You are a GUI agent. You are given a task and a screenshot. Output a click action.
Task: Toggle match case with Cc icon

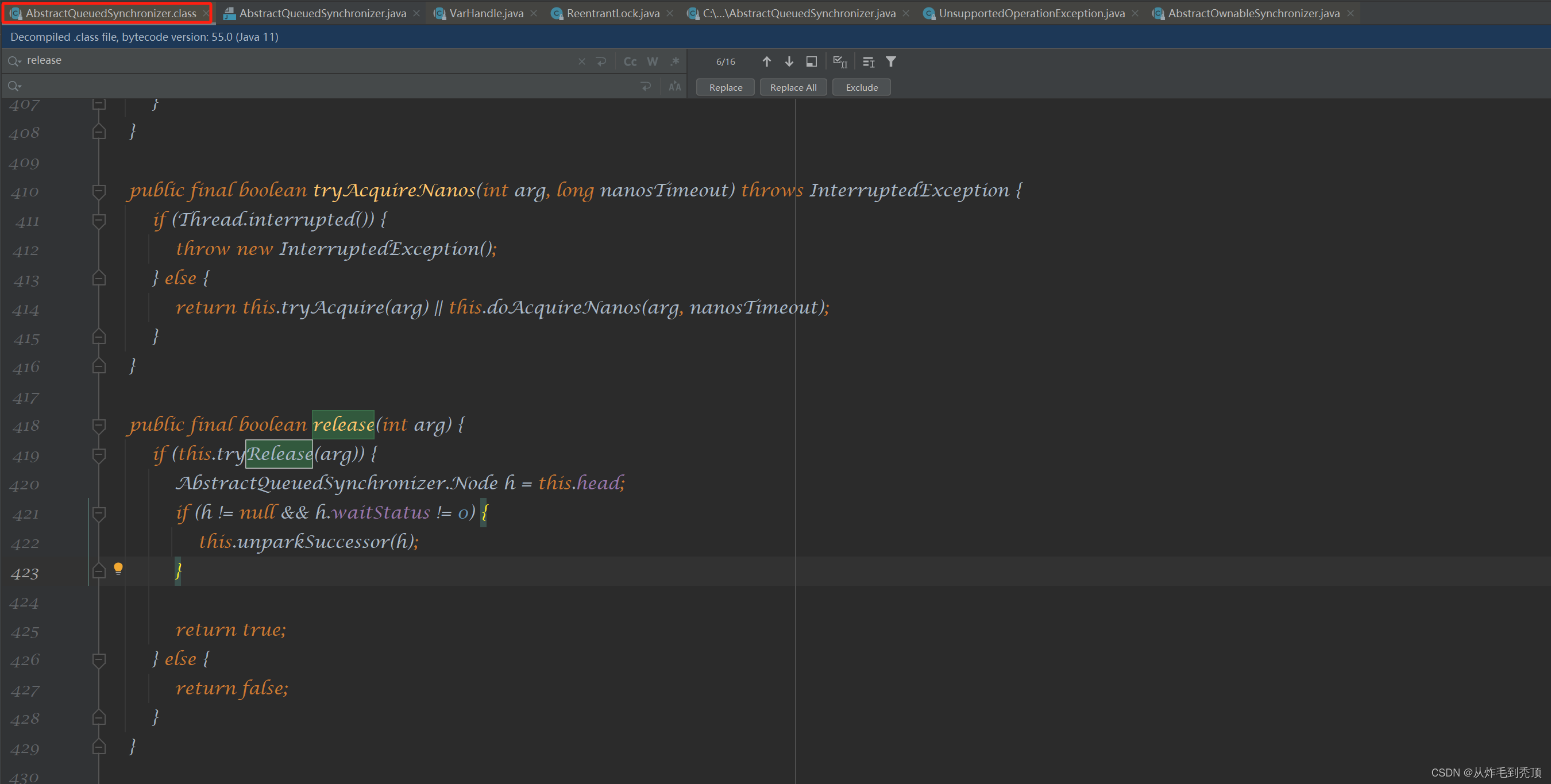point(630,61)
